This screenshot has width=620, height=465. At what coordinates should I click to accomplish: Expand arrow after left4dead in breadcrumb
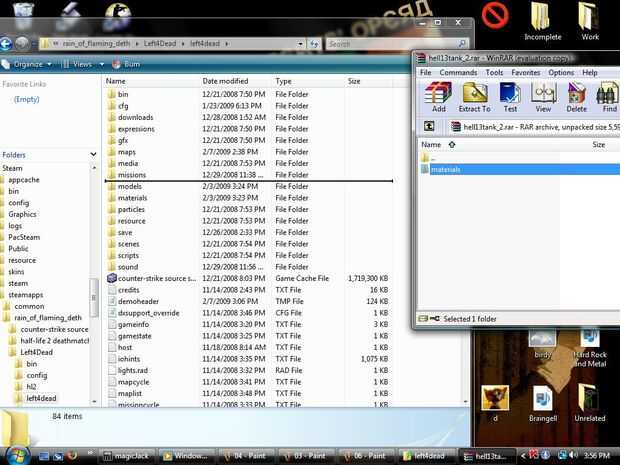point(227,43)
